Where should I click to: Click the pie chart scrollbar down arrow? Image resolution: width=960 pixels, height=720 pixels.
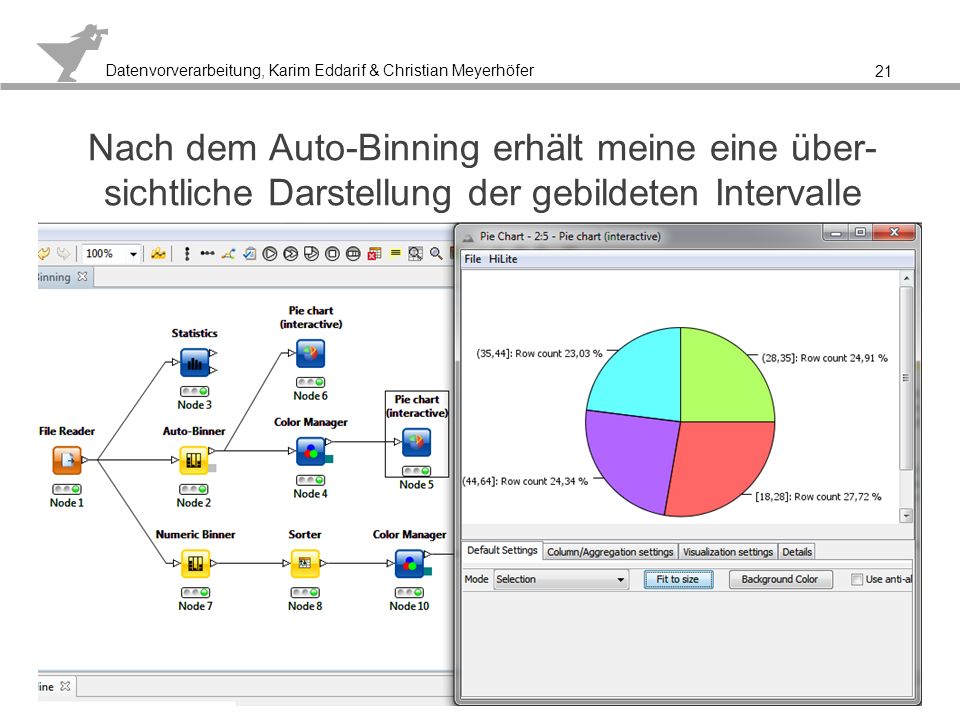[907, 516]
